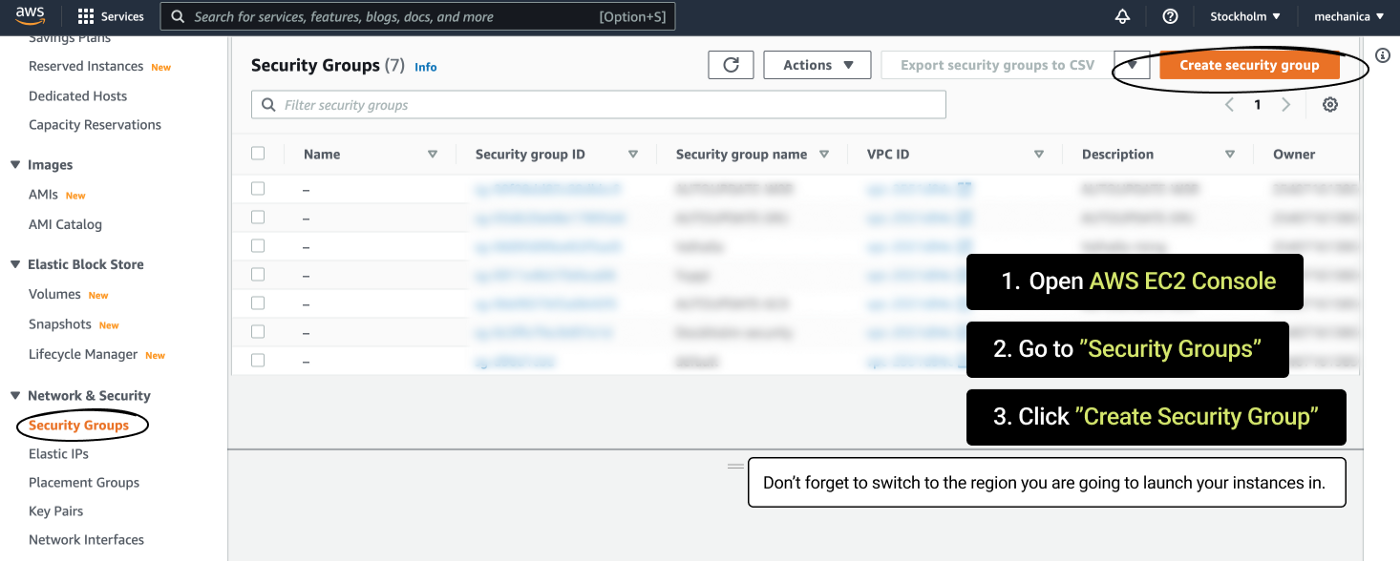Select all security groups header checkbox

(x=258, y=154)
